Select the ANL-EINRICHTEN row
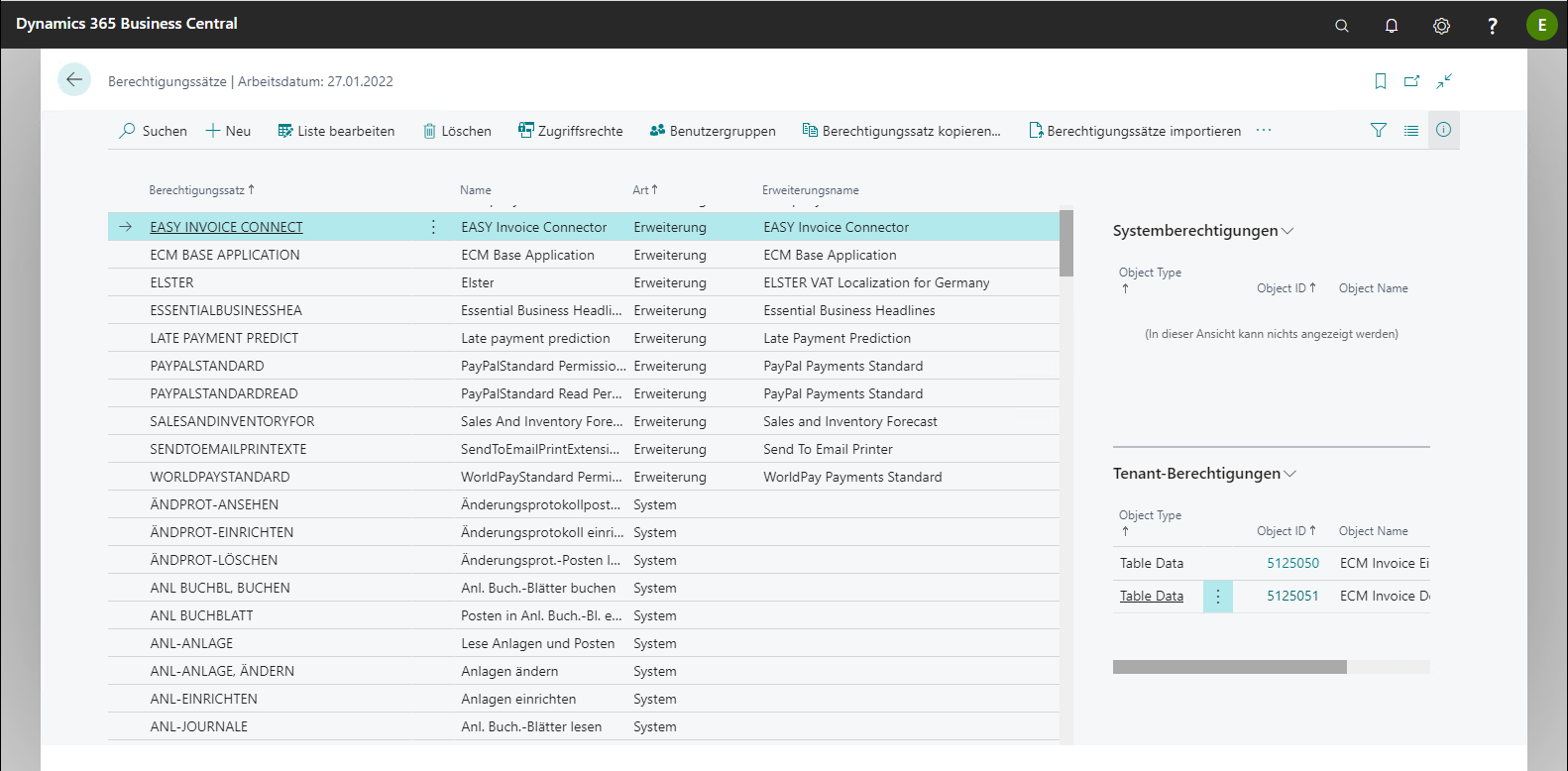 584,699
